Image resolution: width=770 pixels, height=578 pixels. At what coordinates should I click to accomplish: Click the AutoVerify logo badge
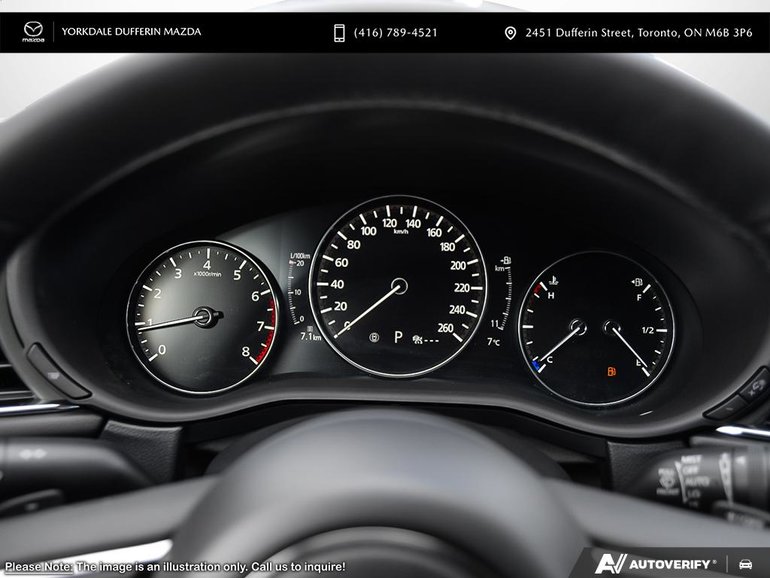coord(657,563)
